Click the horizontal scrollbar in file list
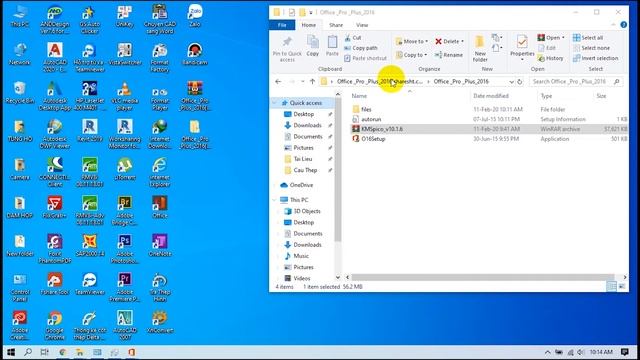Screen dimensions: 640x360 pos(483,277)
